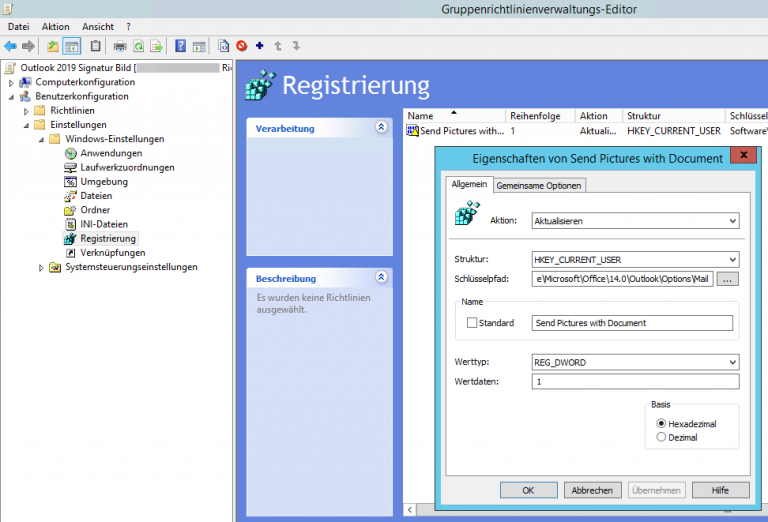This screenshot has width=768, height=522.
Task: Toggle the show/hide console tree icon
Action: tap(72, 46)
